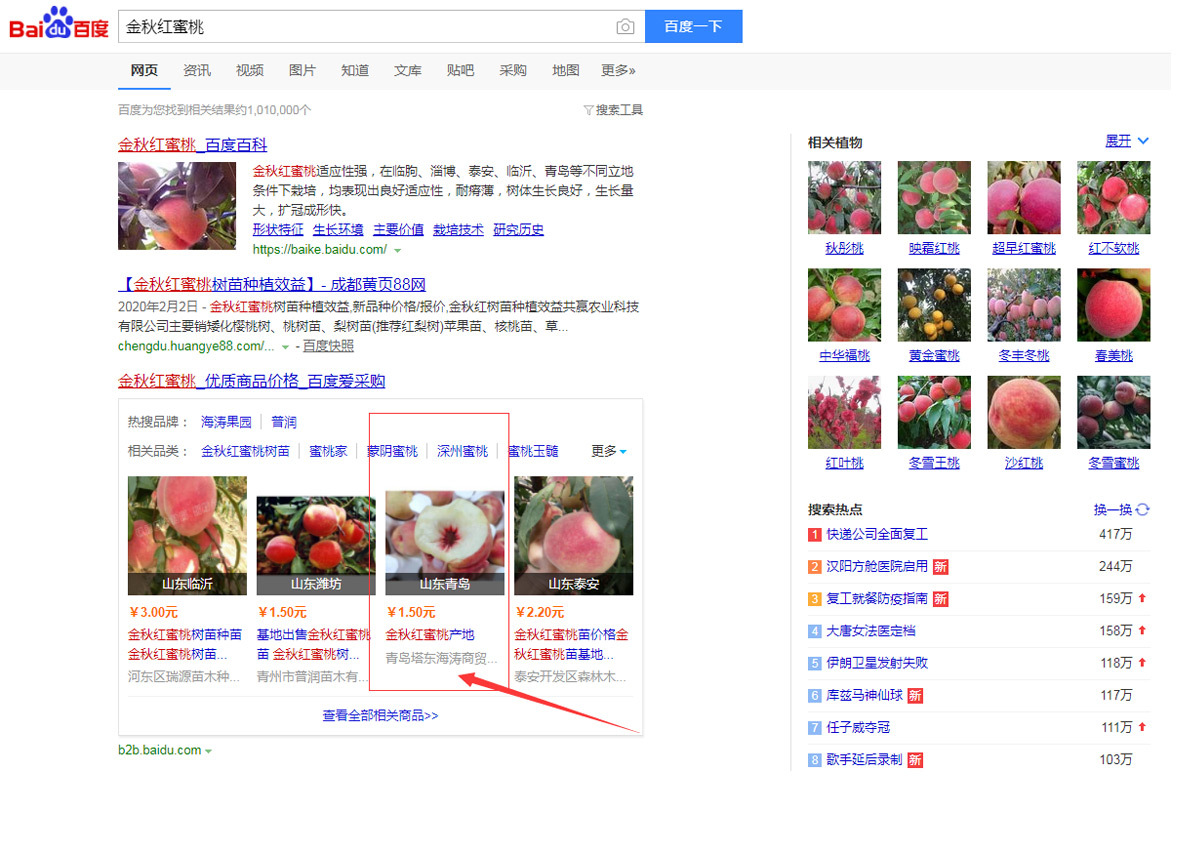Open the 山东泰安 product image
1200x844 pixels.
(x=574, y=535)
